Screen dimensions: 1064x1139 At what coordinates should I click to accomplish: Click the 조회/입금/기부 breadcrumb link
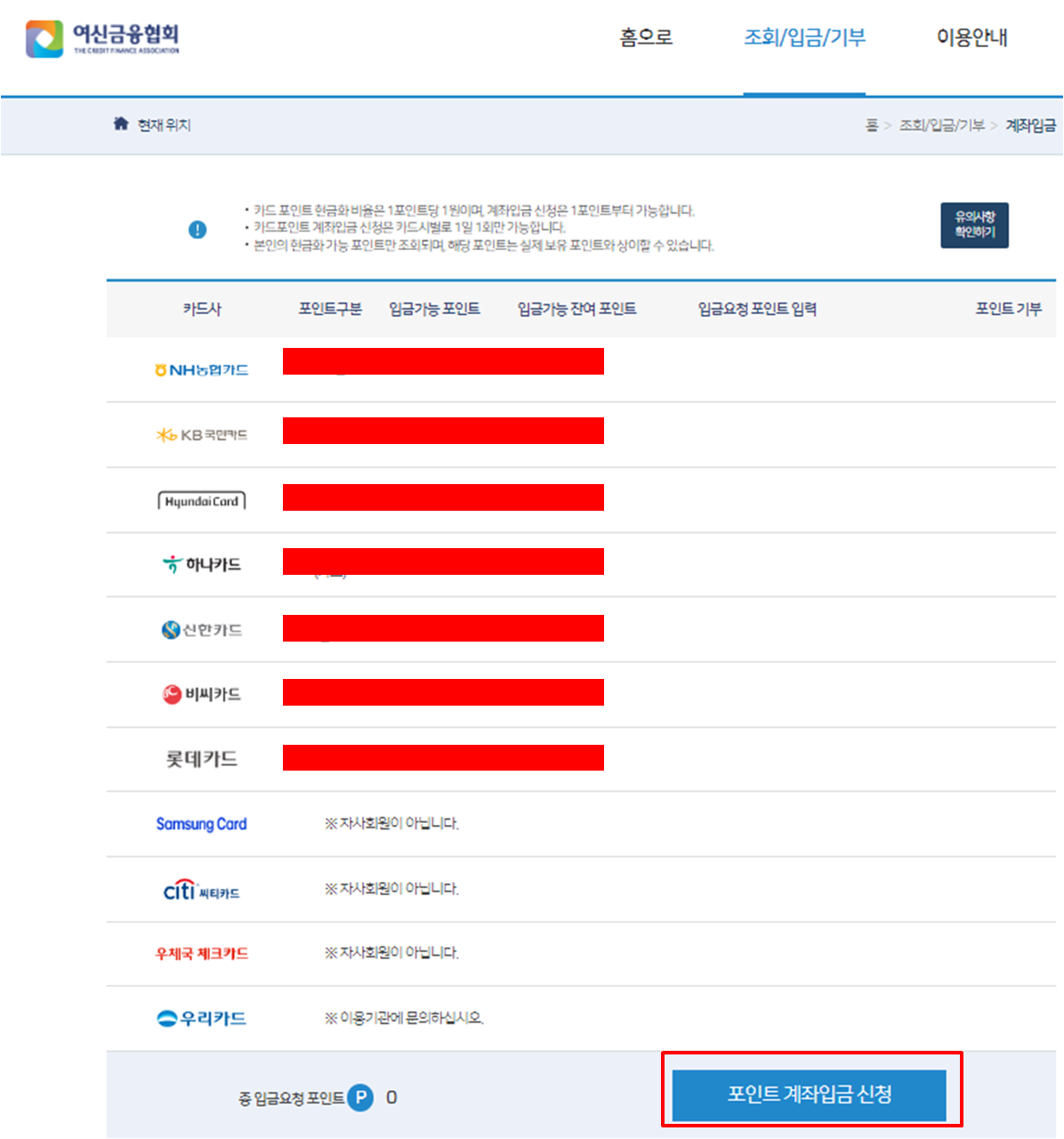[945, 125]
